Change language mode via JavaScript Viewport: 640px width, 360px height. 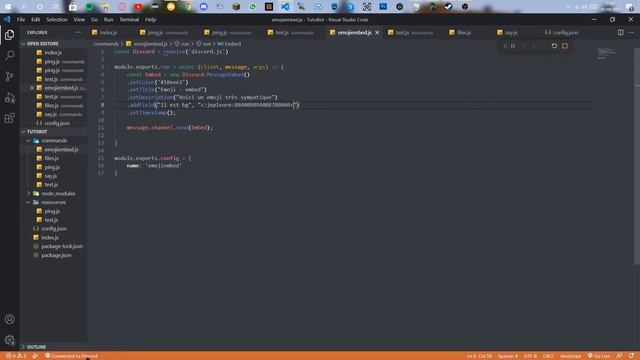point(570,356)
